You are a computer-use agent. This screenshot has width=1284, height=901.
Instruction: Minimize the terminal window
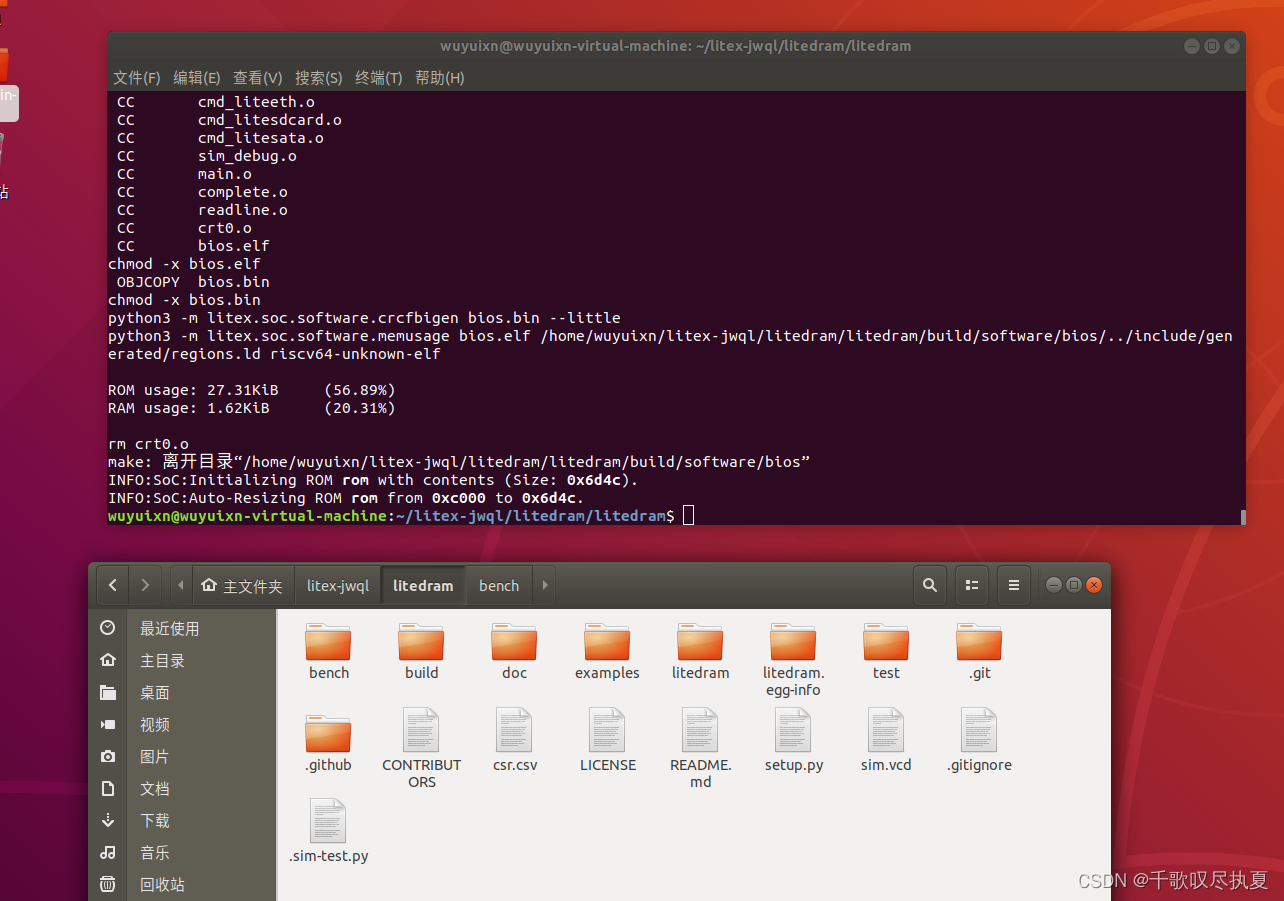coord(1191,46)
